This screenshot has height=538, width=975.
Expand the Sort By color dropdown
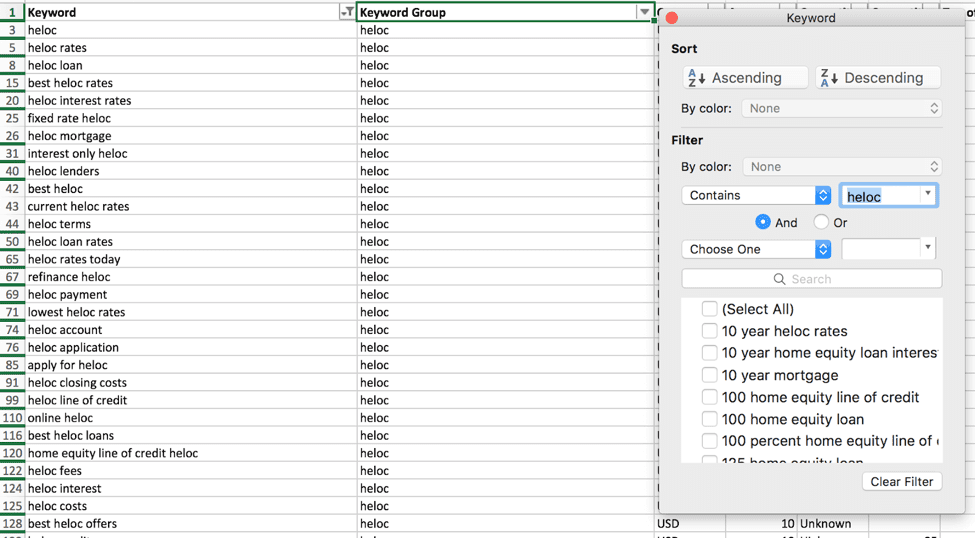(x=841, y=108)
